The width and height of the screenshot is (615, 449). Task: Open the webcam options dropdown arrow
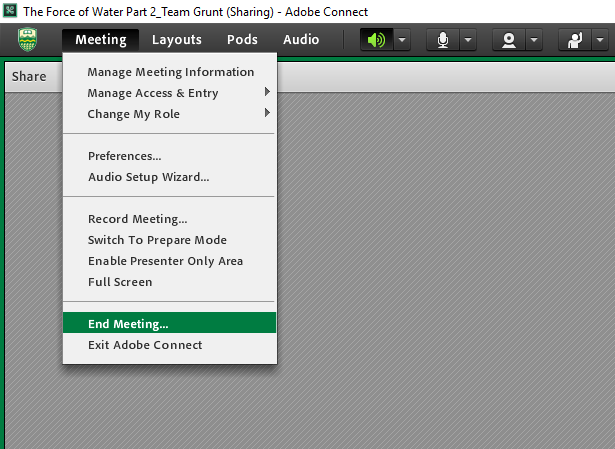pos(534,40)
